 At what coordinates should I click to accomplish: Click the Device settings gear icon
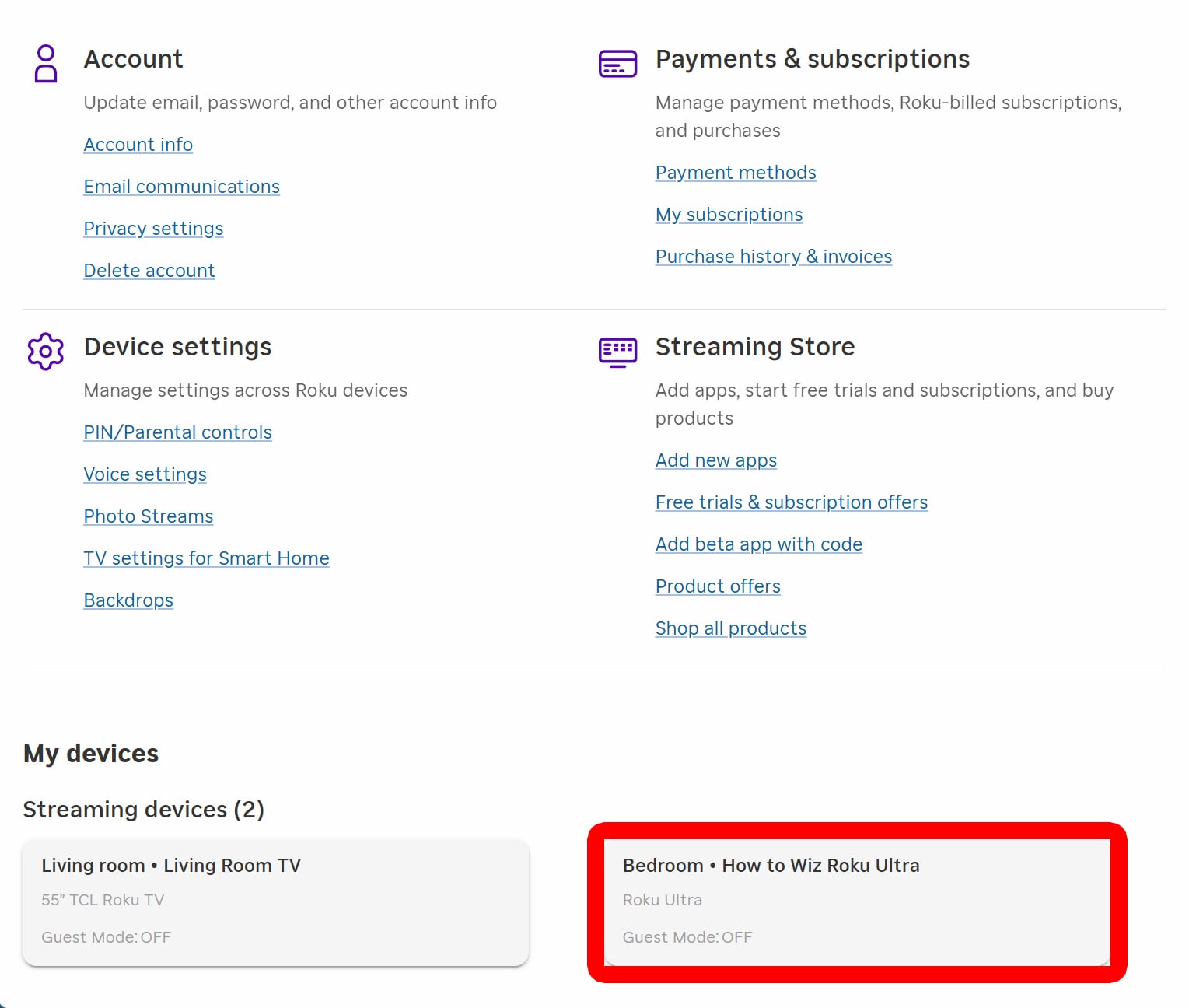tap(45, 352)
